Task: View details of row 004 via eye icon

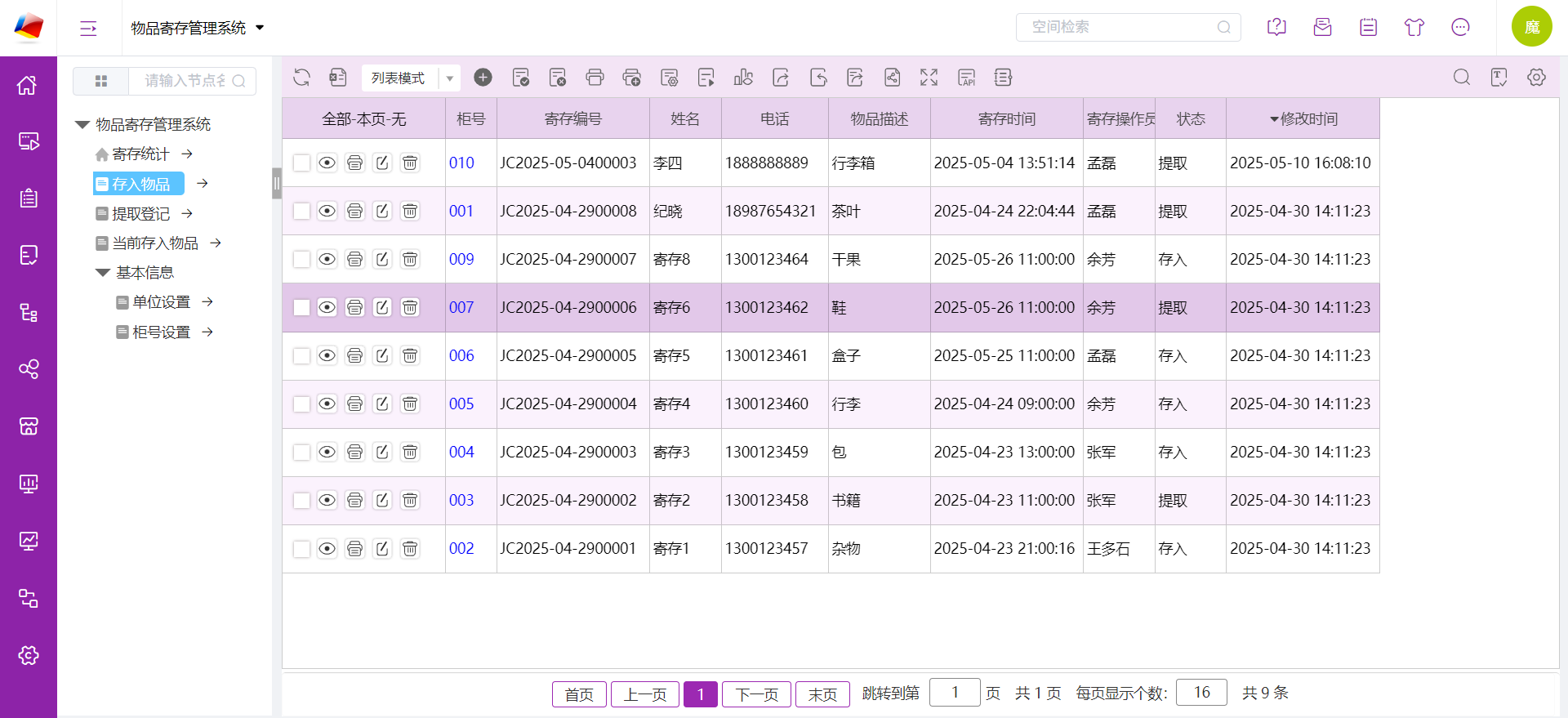Action: 327,452
